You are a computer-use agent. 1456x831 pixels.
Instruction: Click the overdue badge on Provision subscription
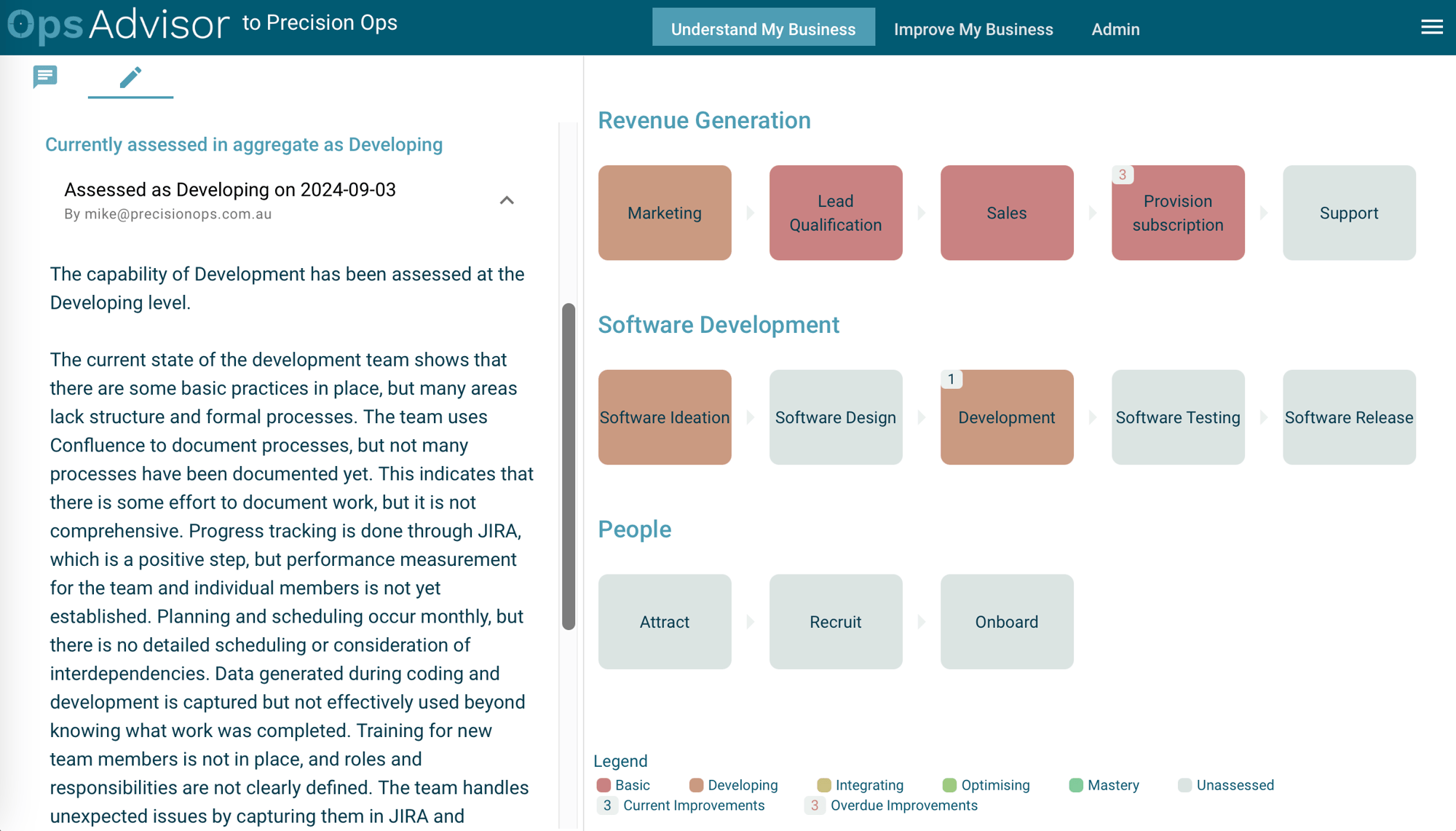[x=1123, y=175]
